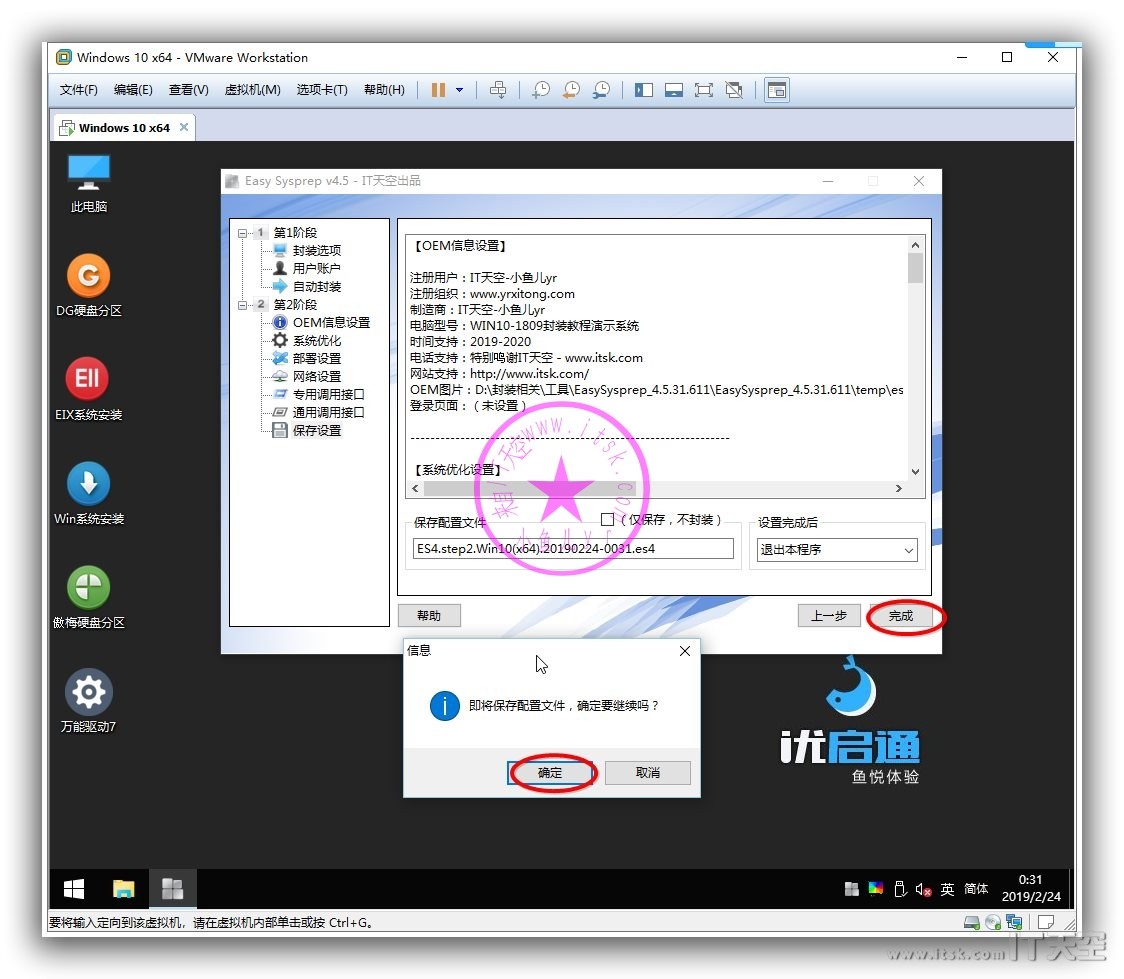Image resolution: width=1124 pixels, height=979 pixels.
Task: Open the 选项卡(T) menu
Action: pos(322,90)
